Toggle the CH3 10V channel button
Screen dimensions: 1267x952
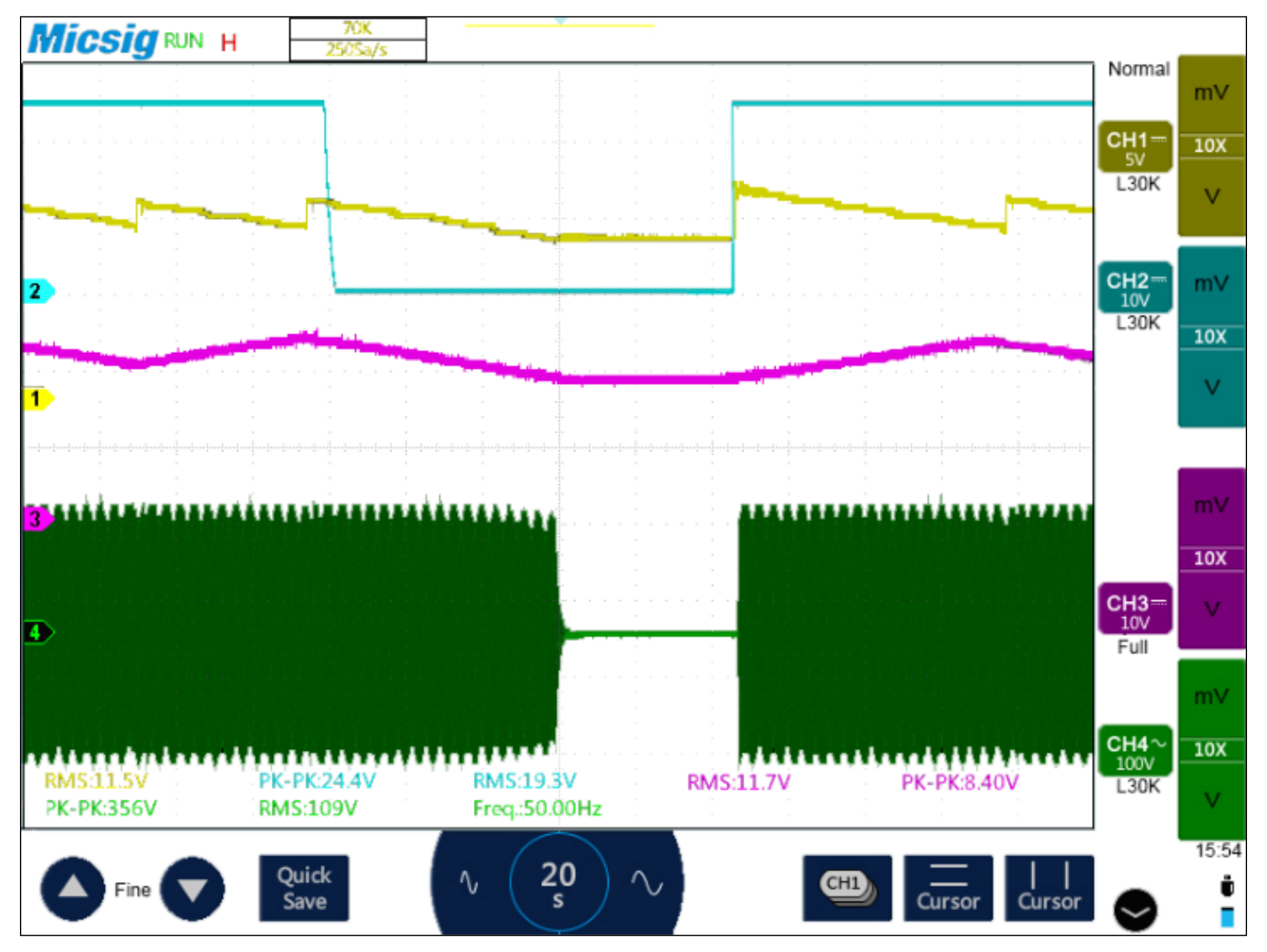point(1134,609)
